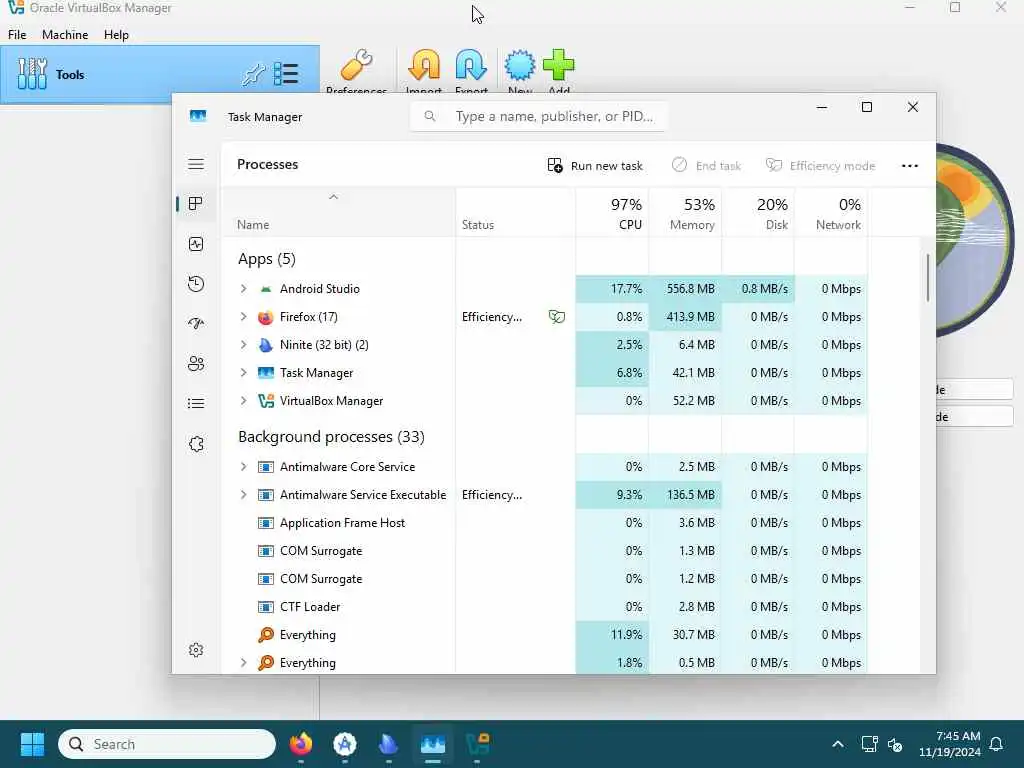Click the End task button

click(x=706, y=166)
